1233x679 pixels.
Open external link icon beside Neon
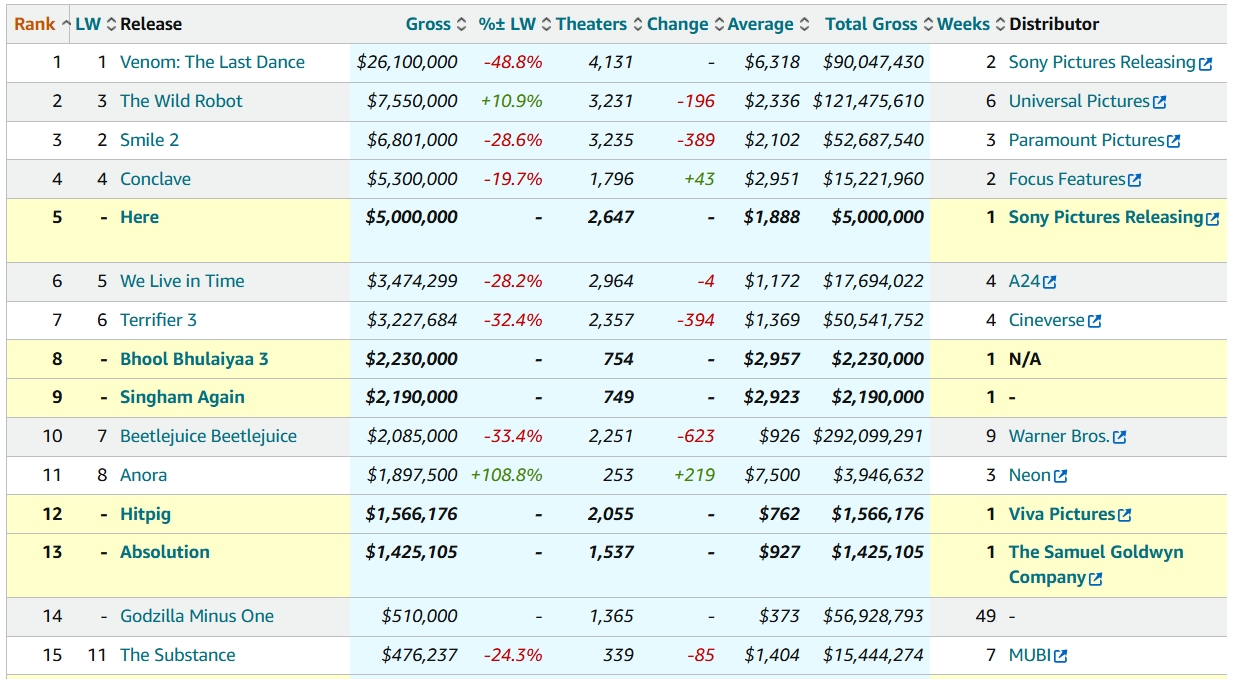(1060, 476)
